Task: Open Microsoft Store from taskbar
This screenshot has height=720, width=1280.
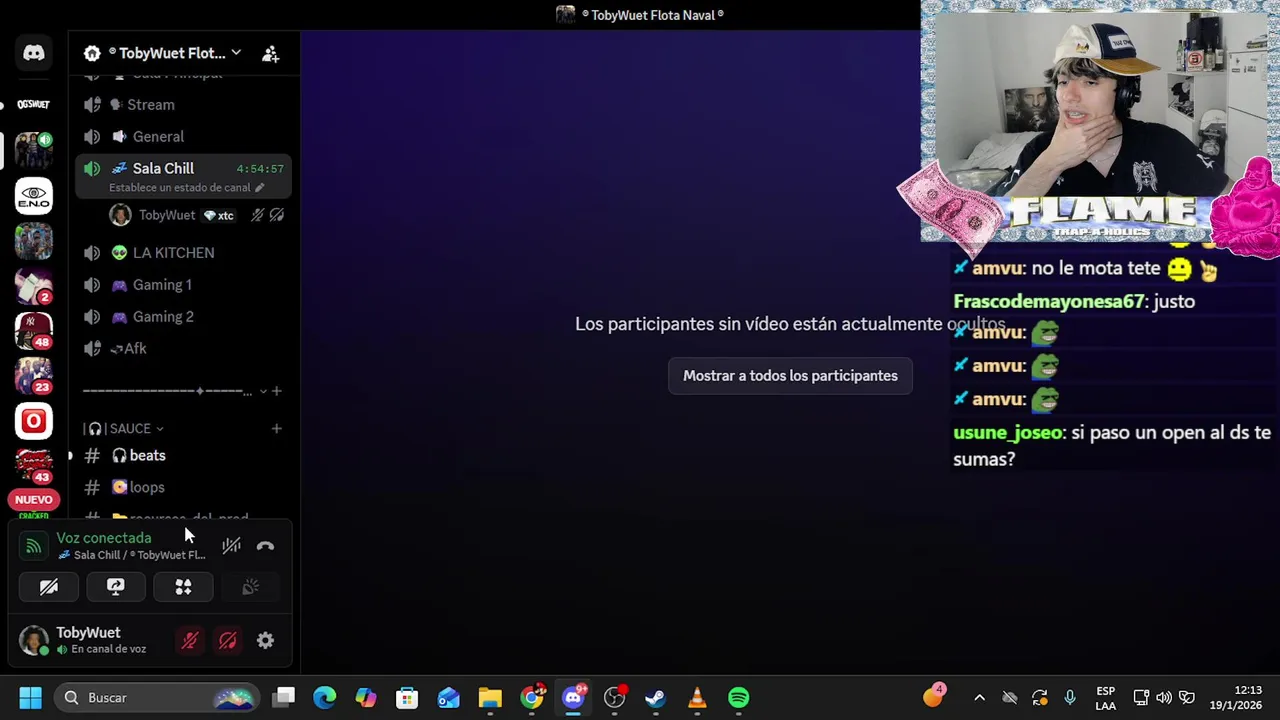Action: [407, 698]
